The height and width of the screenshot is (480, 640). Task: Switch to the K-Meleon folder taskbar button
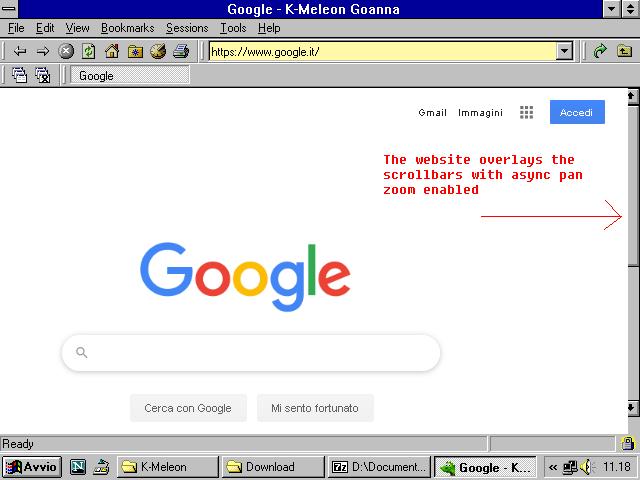[168, 467]
